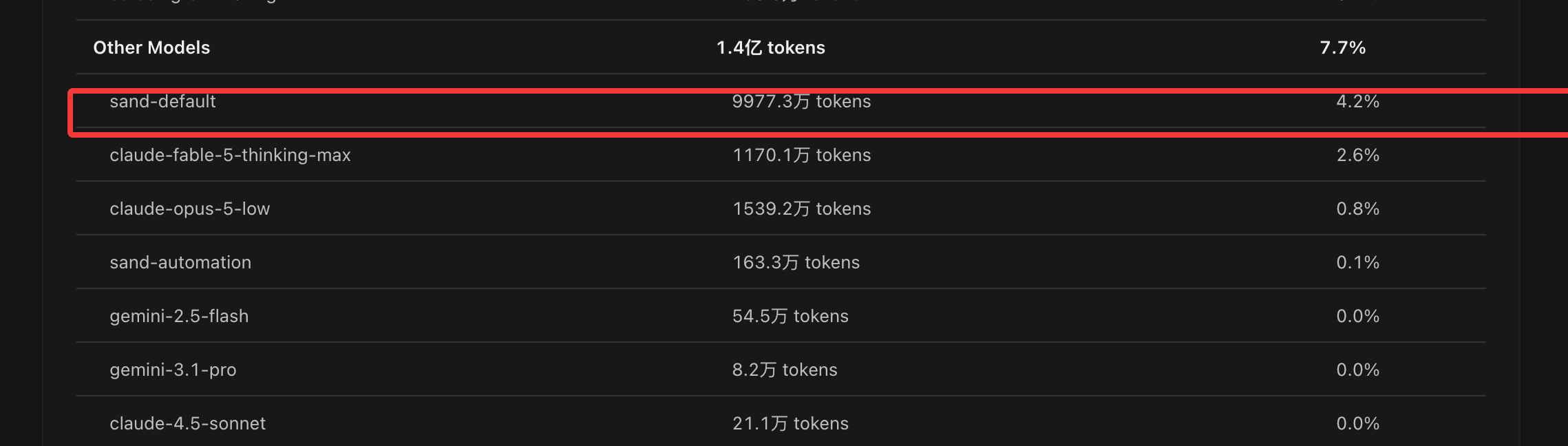Click the 163.3万 tokens value
Image resolution: width=1568 pixels, height=446 pixels.
point(796,262)
